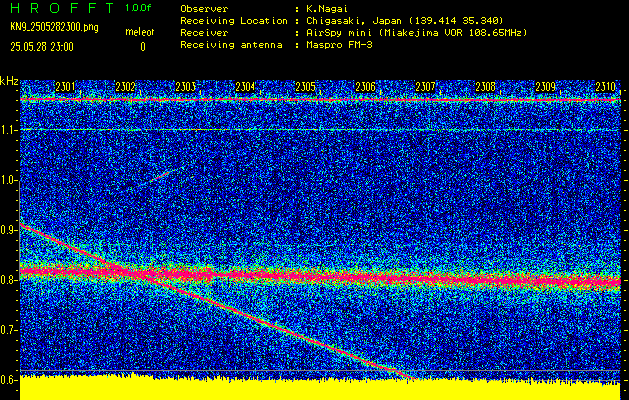Click time marker 2308
Image resolution: width=629 pixels, height=400 pixels.
click(485, 86)
